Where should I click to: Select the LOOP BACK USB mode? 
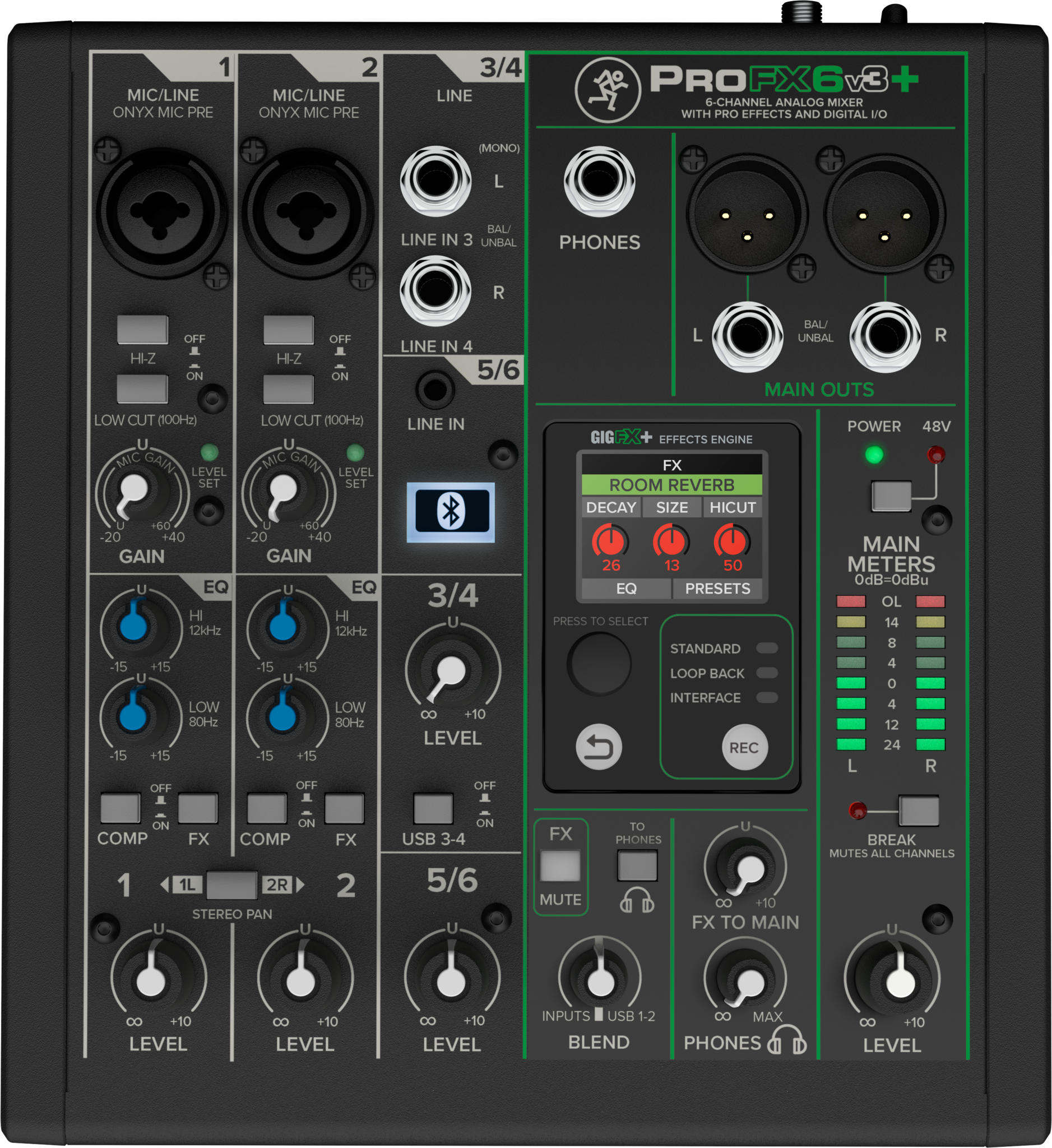click(x=766, y=674)
